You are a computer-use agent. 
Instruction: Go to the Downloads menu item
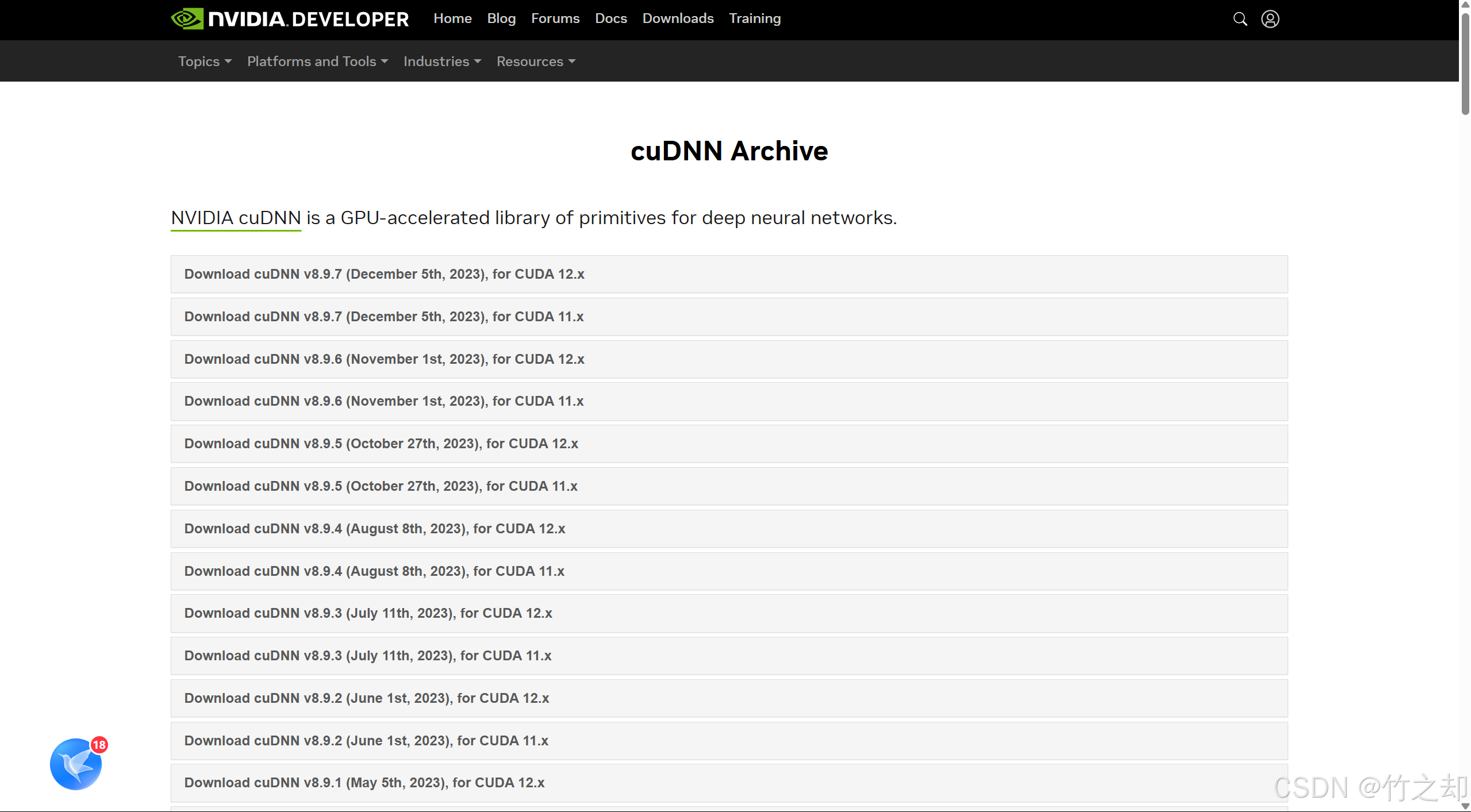(678, 19)
